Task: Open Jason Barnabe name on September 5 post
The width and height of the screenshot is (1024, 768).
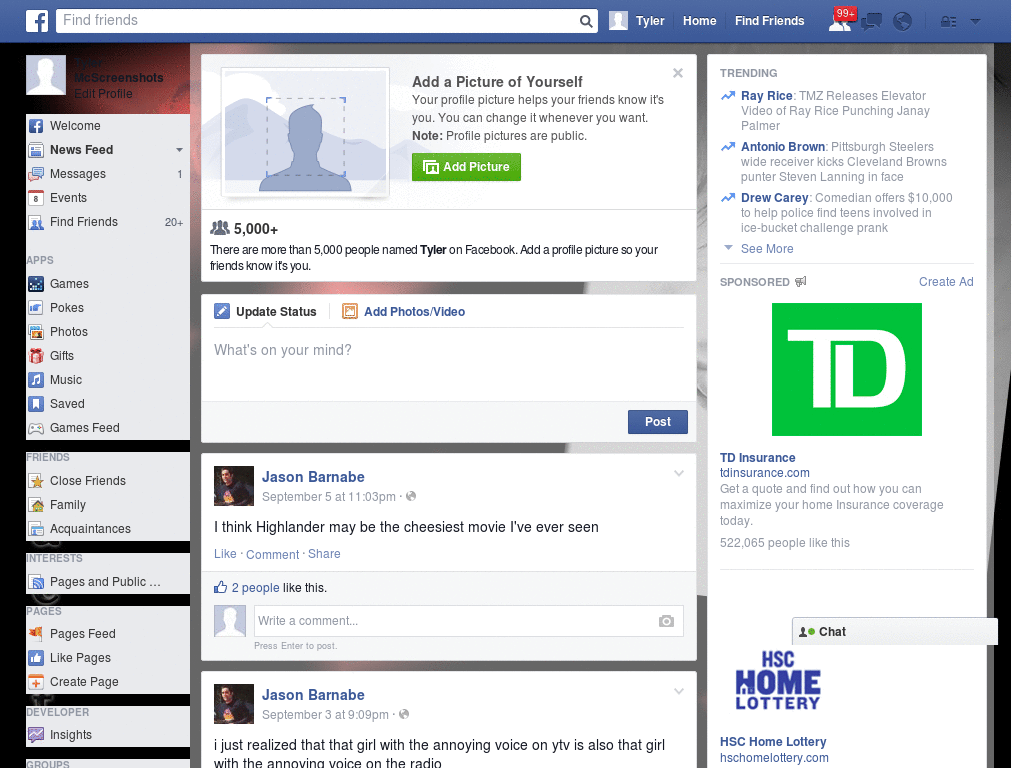Action: (x=313, y=477)
